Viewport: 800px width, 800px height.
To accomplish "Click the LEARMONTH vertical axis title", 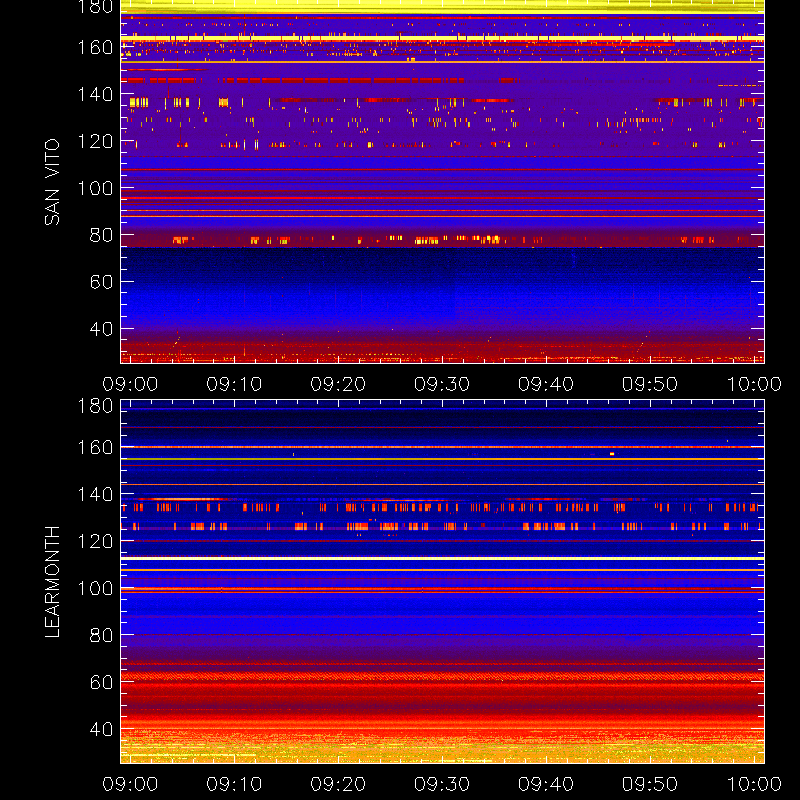I will coord(52,581).
